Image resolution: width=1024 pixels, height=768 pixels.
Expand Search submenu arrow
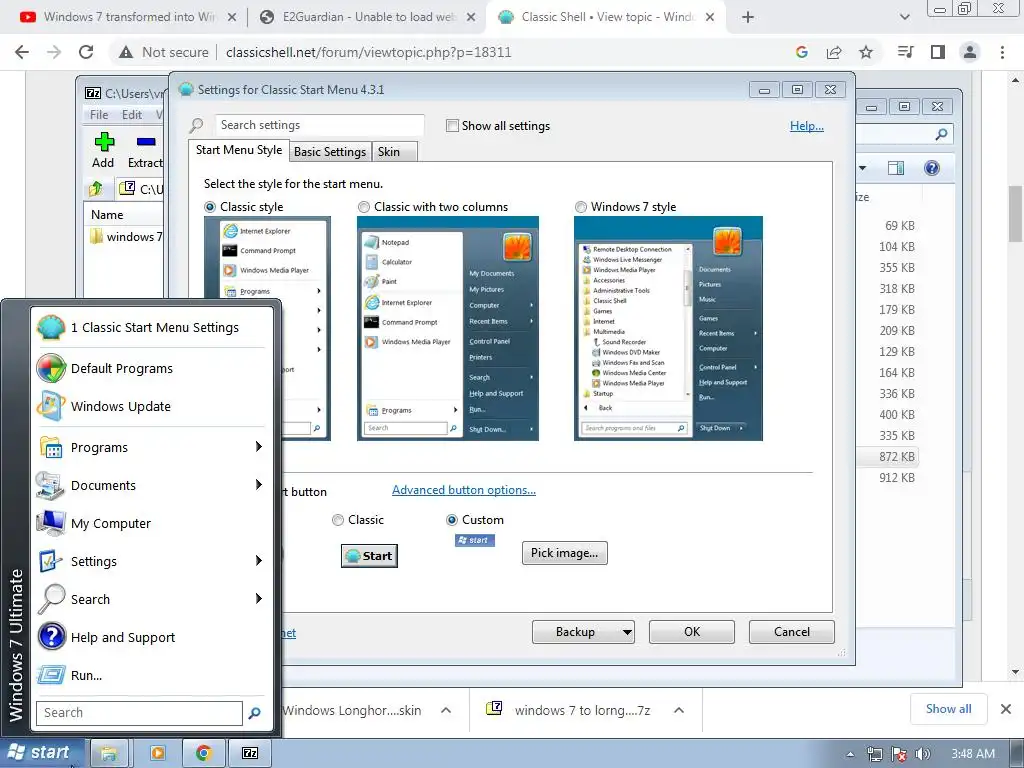coord(259,598)
